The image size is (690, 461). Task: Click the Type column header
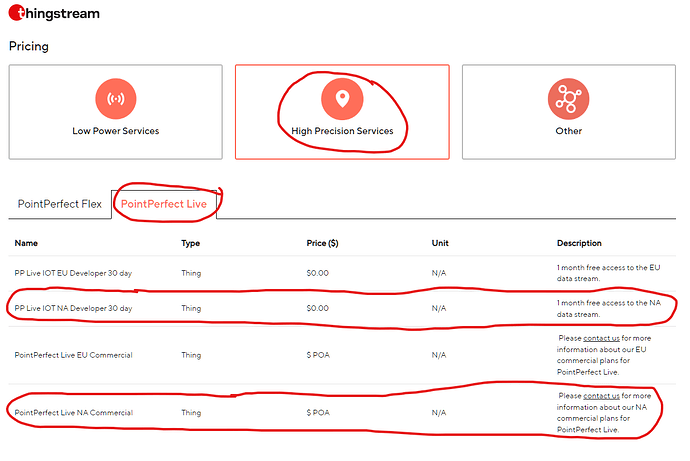191,243
